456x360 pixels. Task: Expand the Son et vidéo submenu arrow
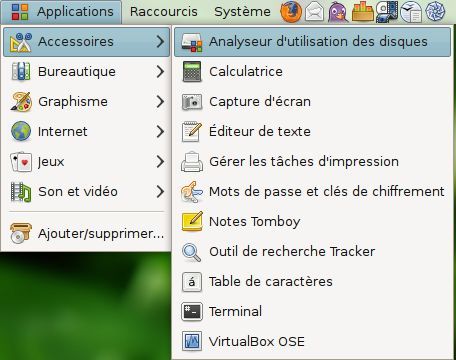point(160,192)
